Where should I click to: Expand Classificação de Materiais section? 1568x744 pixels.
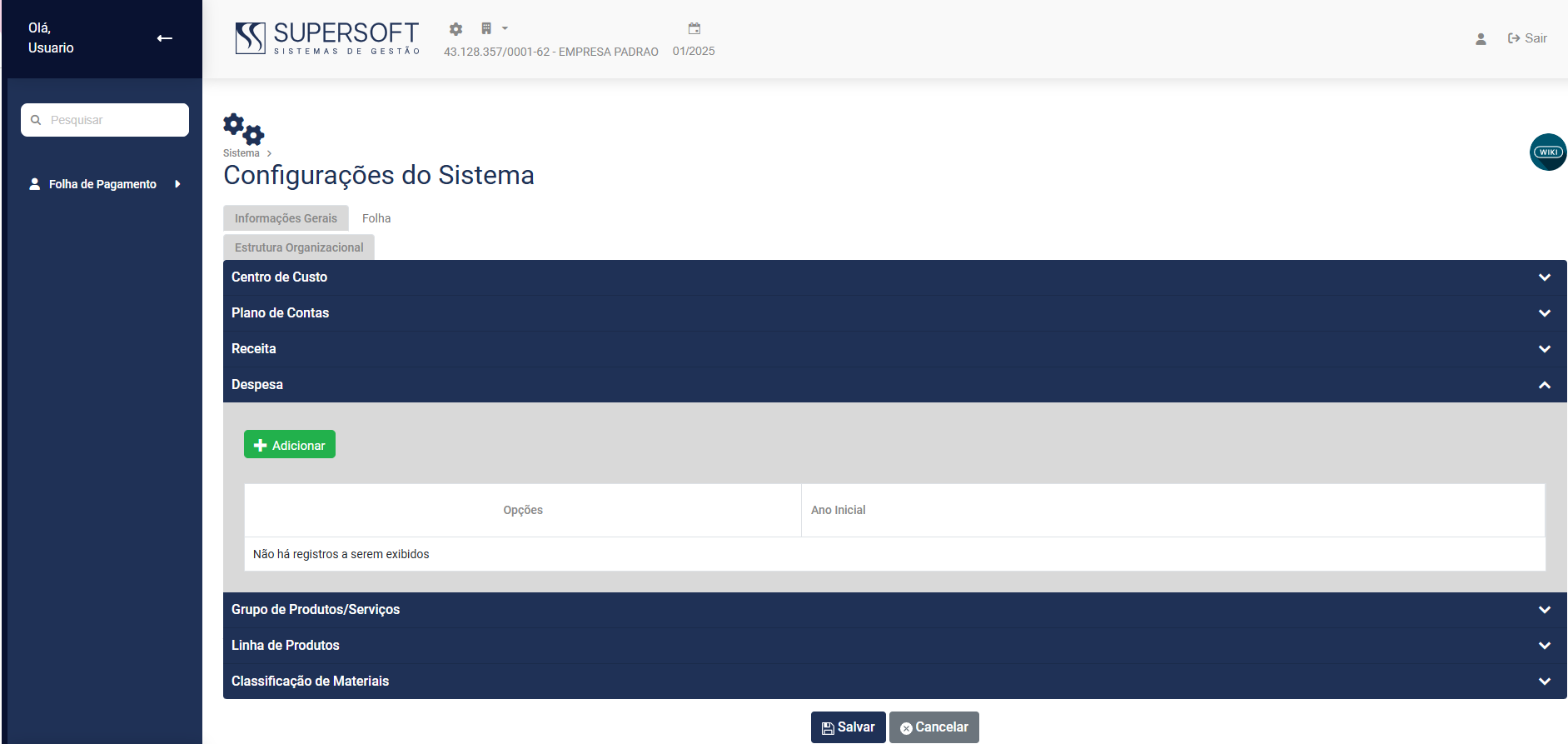tap(894, 682)
